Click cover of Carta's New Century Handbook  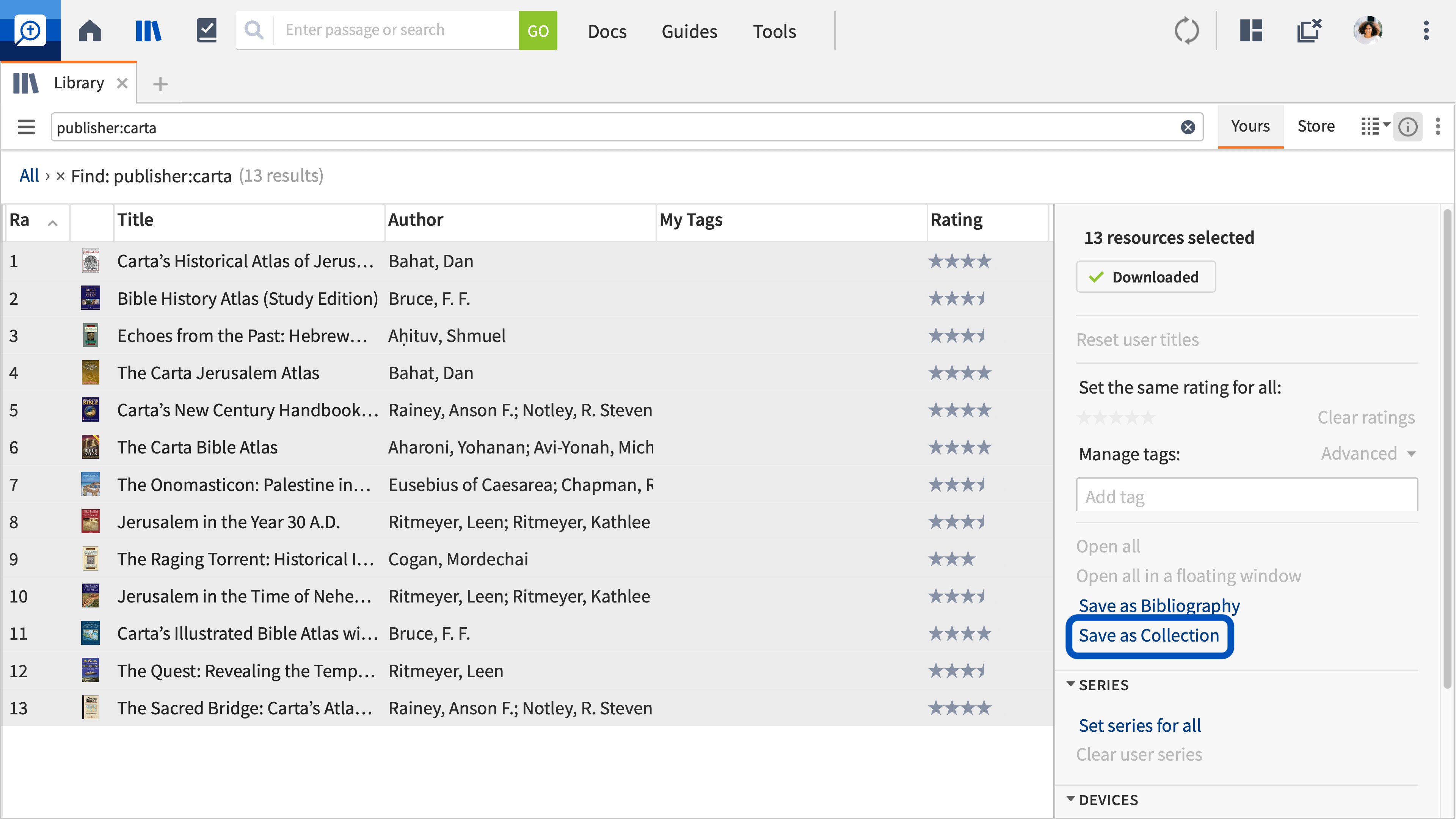pos(91,410)
